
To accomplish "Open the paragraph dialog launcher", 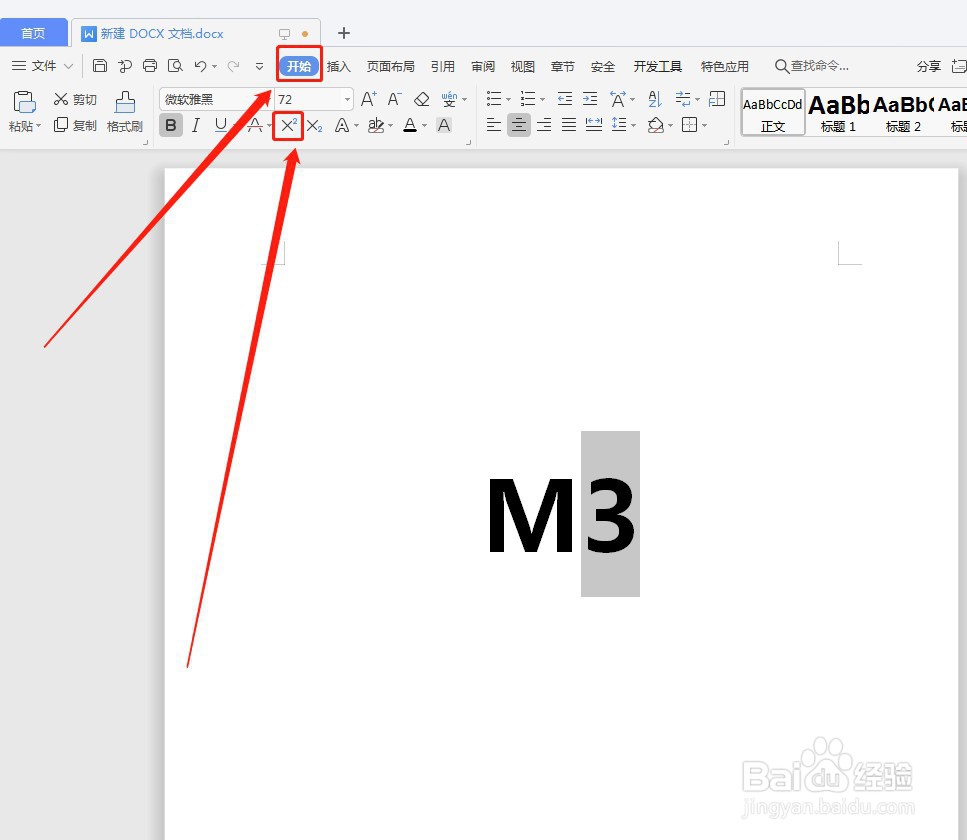I will 726,142.
